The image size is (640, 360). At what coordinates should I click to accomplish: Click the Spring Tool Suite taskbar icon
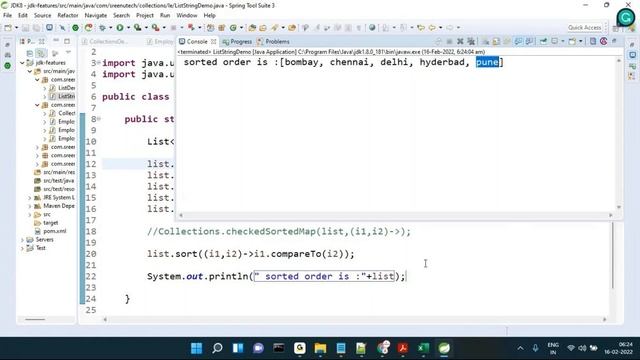444,348
